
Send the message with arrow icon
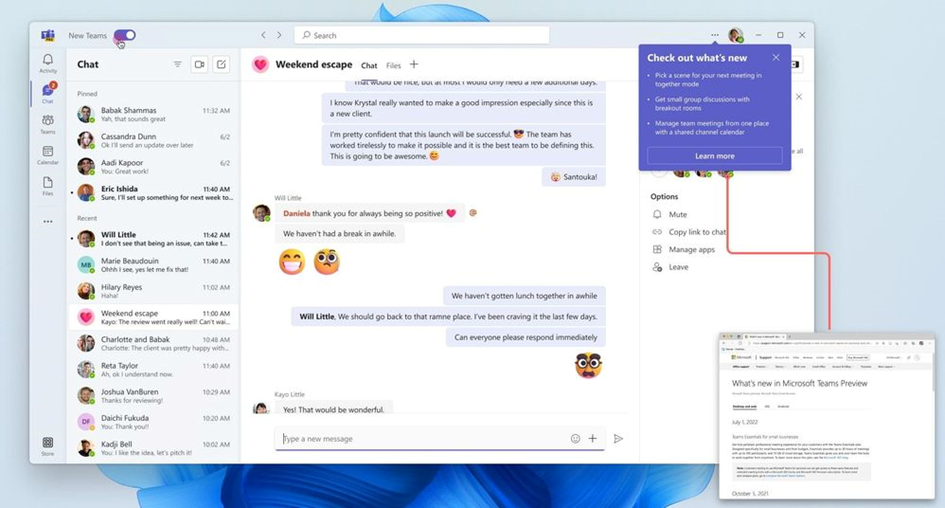pos(618,438)
